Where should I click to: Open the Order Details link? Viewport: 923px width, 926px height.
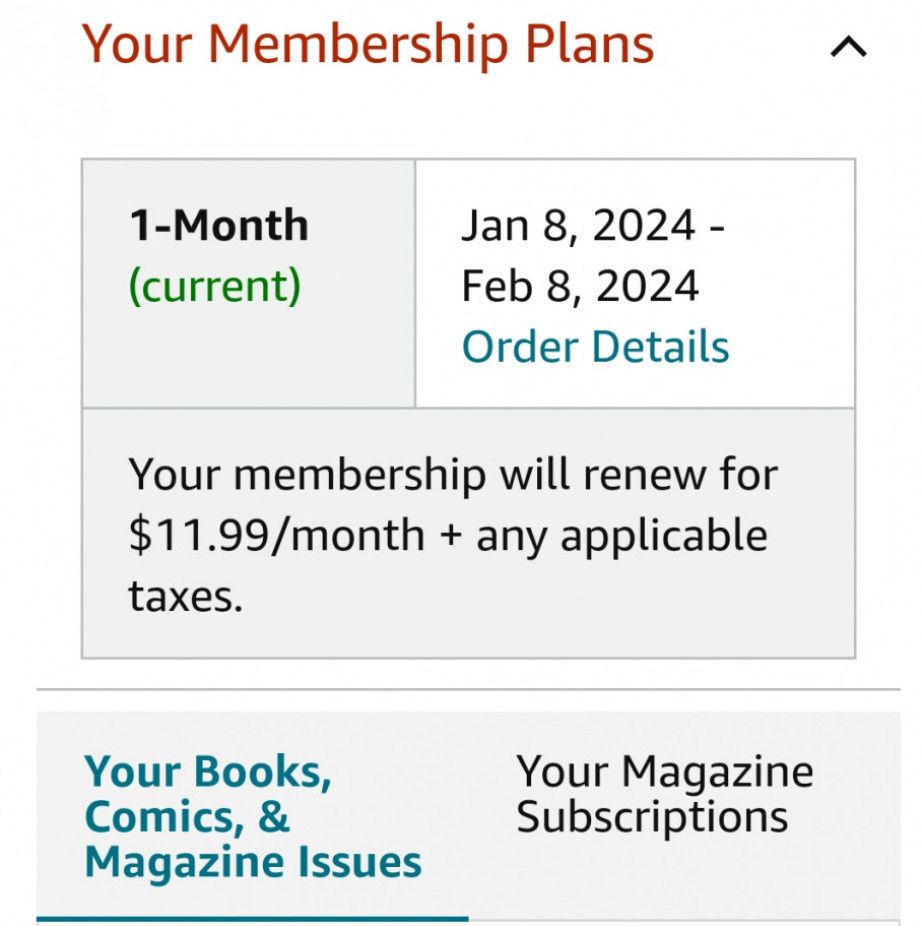pos(595,347)
